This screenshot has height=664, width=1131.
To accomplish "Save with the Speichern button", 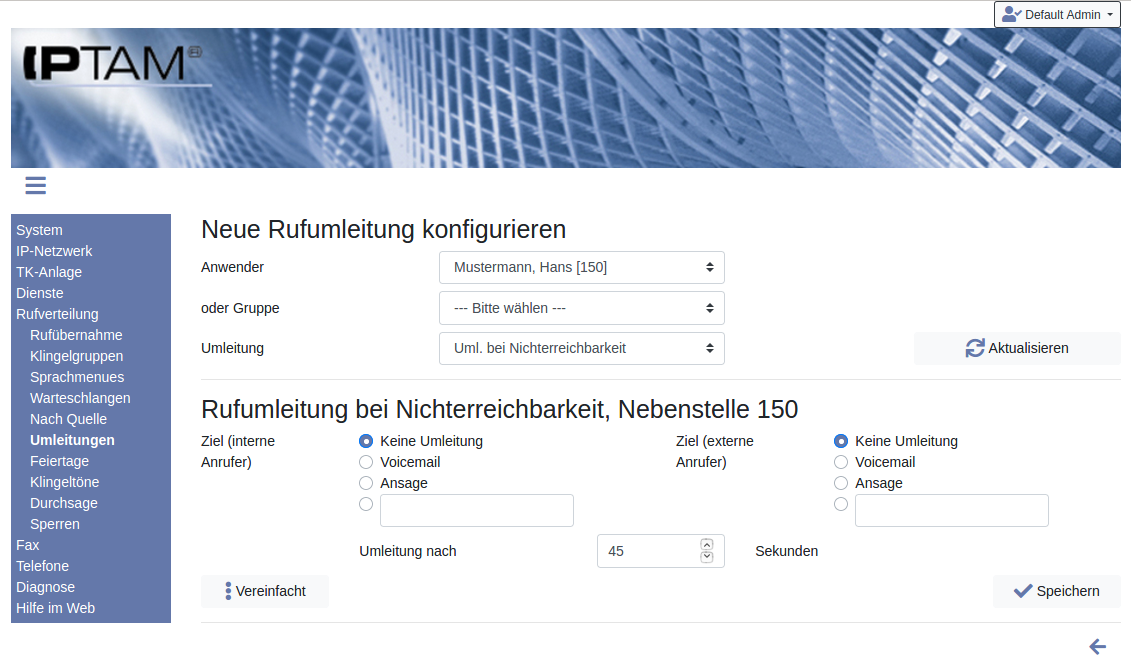I will coord(1056,591).
